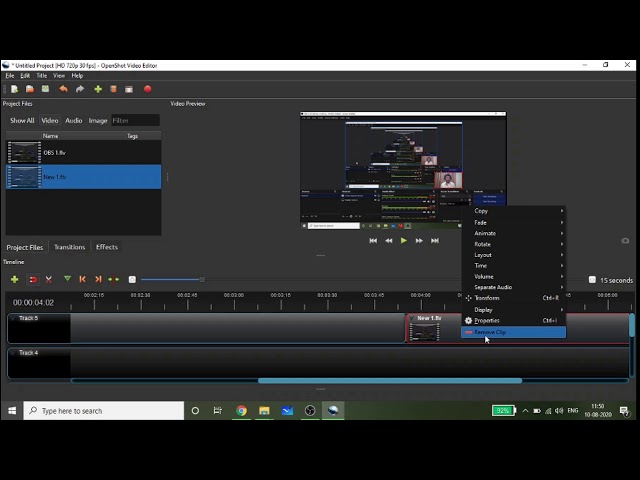
Task: Click the Center Timeline on Playhead icon
Action: tap(113, 279)
